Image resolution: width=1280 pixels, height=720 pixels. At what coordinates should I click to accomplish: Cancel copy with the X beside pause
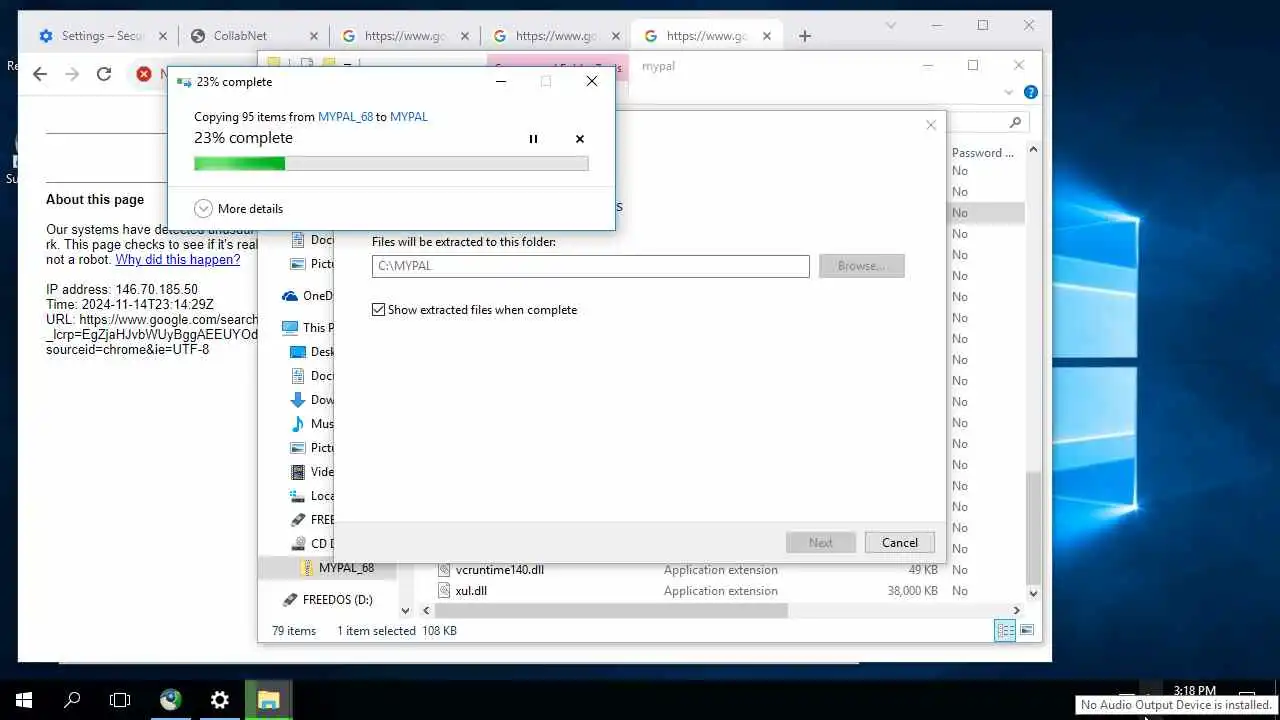pos(580,139)
